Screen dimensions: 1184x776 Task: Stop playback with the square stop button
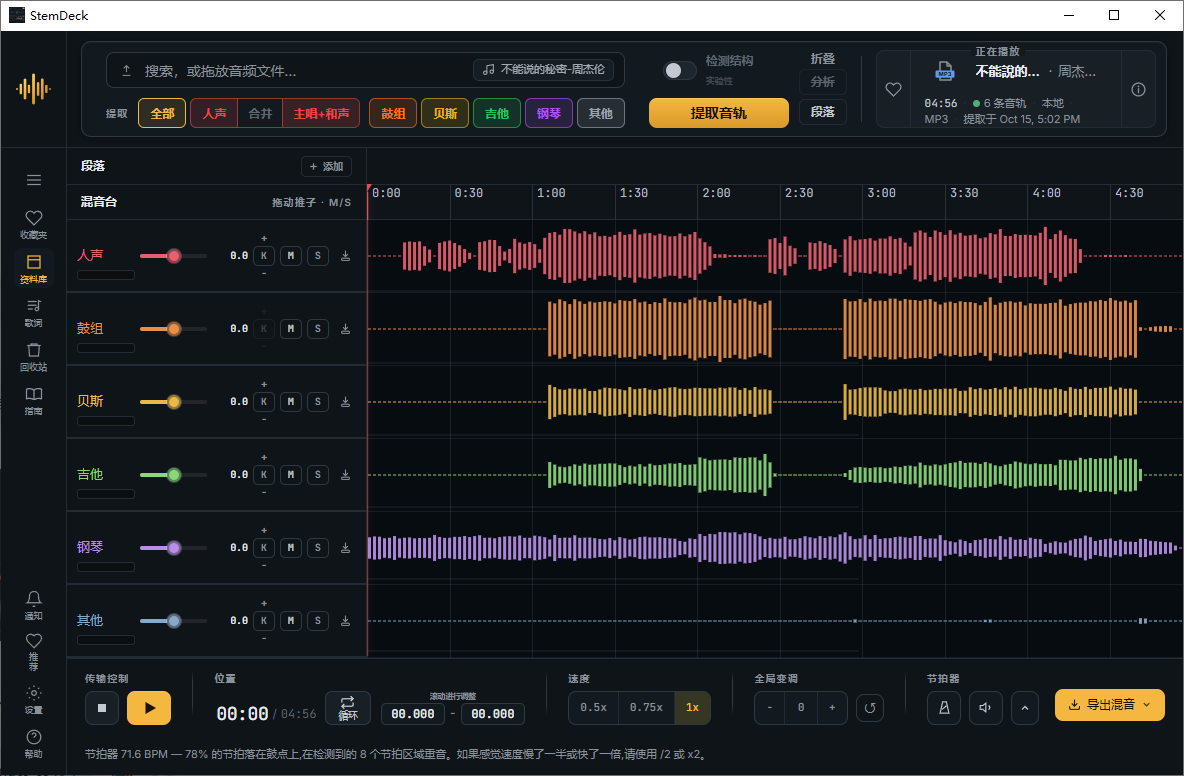point(102,708)
